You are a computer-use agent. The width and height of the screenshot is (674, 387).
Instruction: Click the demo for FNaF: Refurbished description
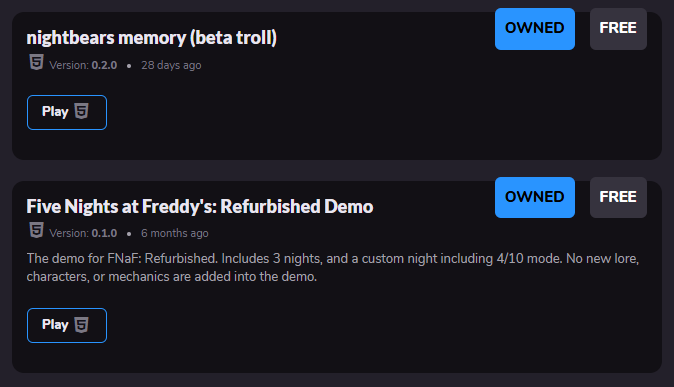(333, 267)
